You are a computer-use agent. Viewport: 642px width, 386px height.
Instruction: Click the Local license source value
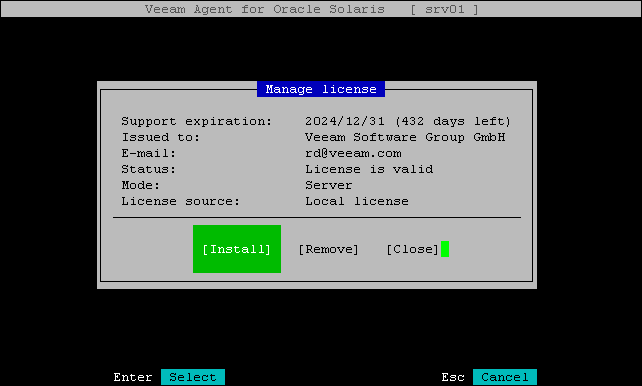tap(357, 201)
